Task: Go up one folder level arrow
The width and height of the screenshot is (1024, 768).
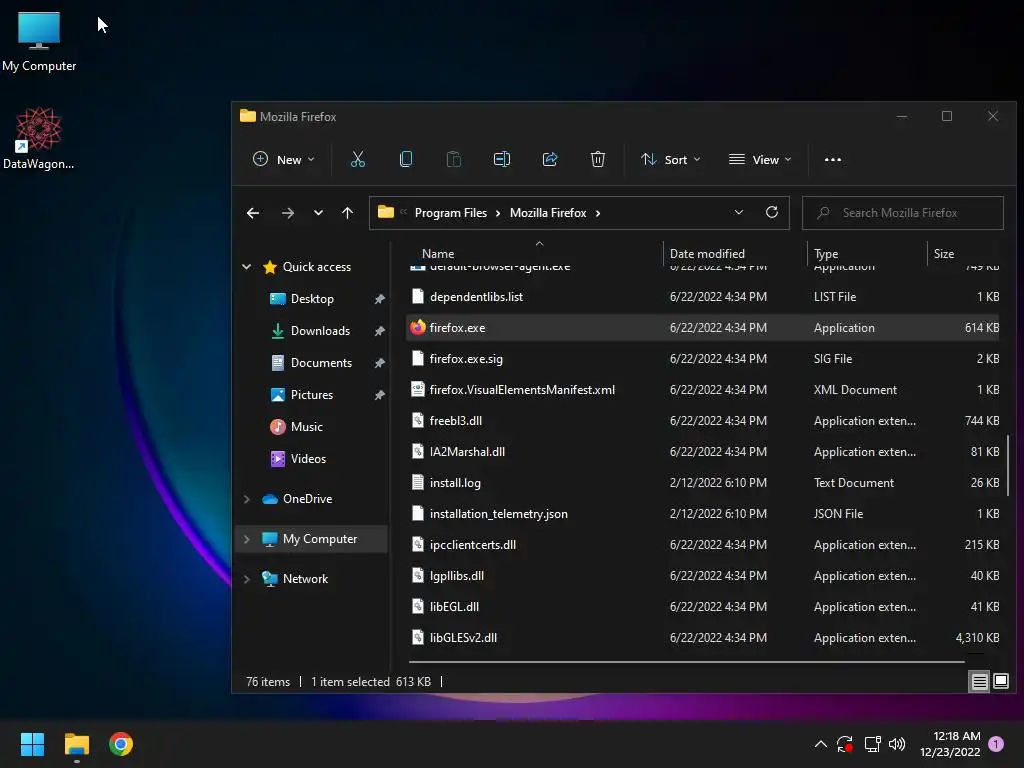Action: (x=347, y=213)
